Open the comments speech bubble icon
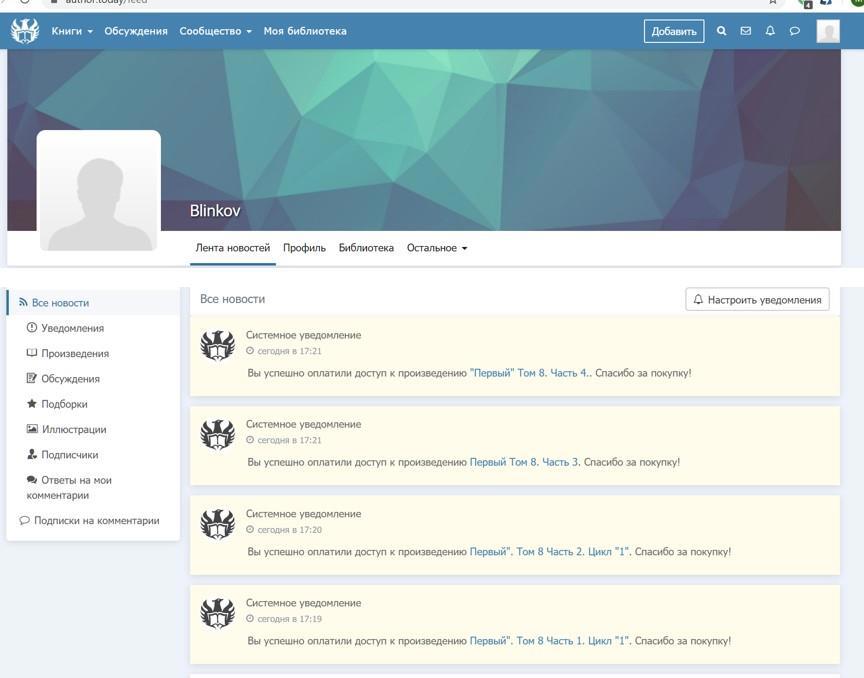This screenshot has height=678, width=864. tap(795, 31)
